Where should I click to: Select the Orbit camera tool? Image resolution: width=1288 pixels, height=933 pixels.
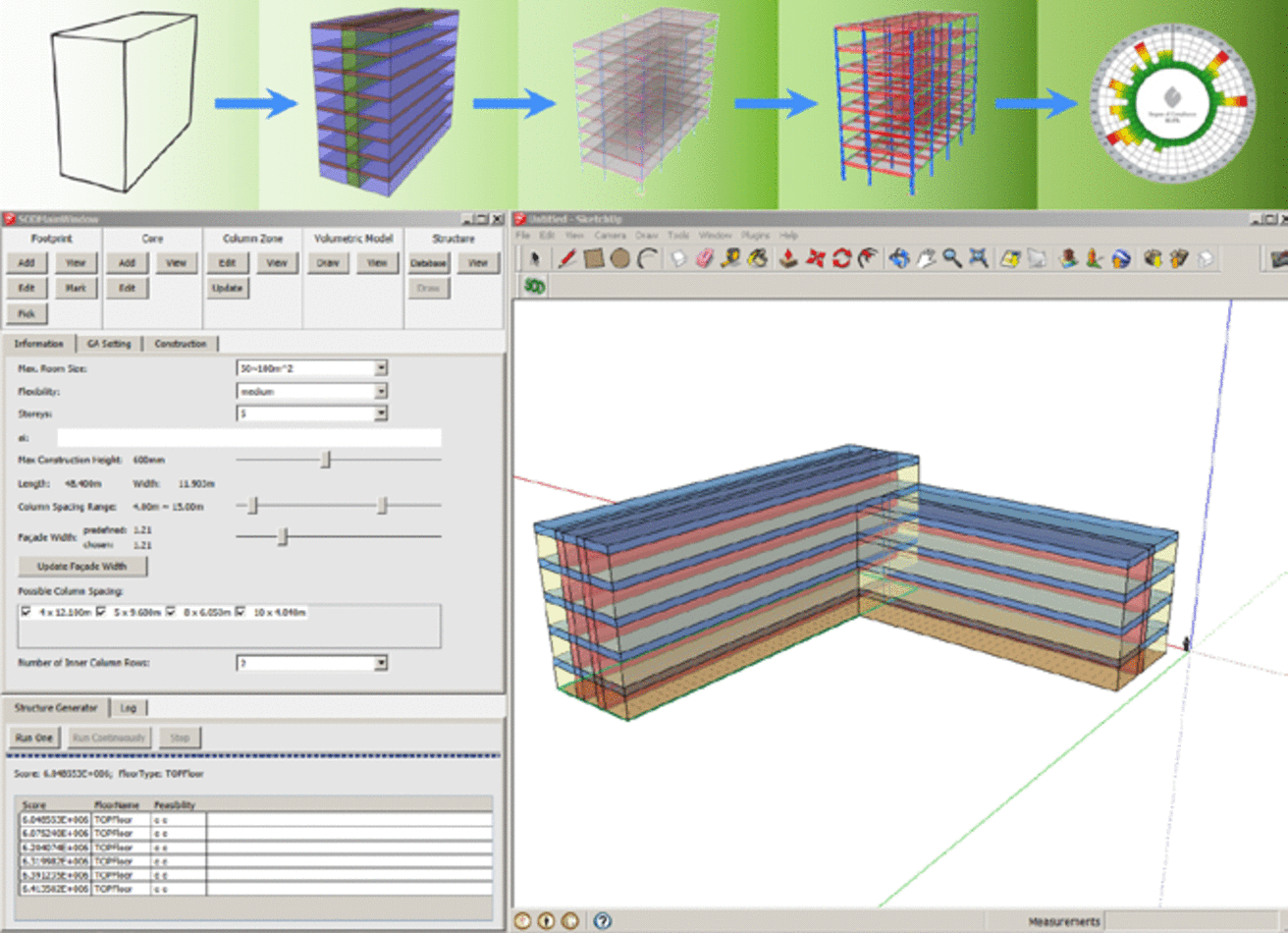click(x=899, y=258)
